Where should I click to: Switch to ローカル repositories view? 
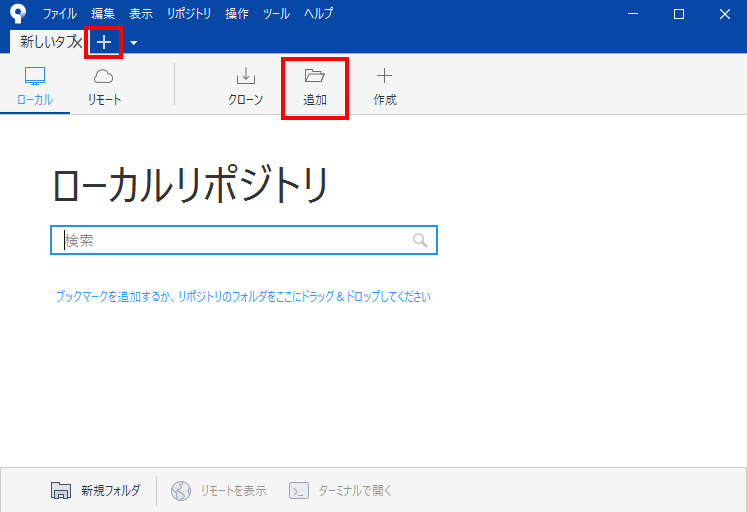tap(35, 87)
